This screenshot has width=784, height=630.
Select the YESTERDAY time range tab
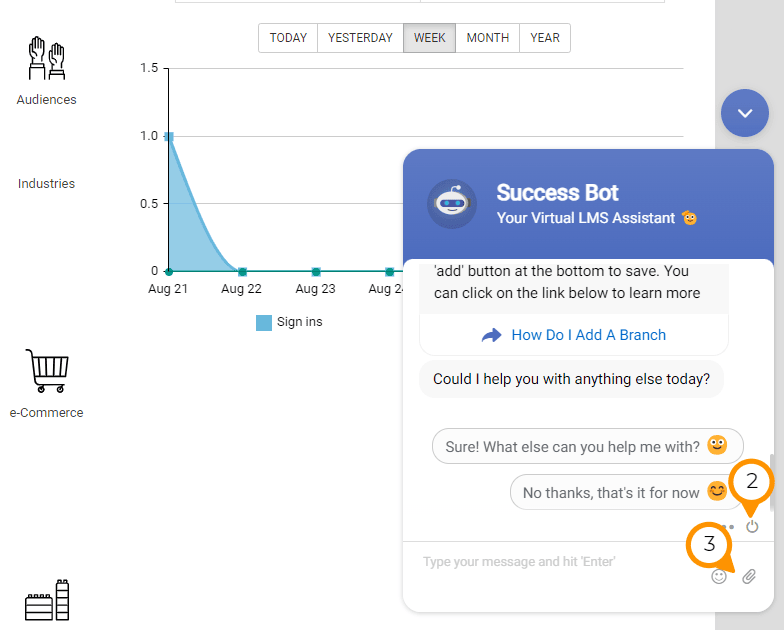click(x=360, y=38)
